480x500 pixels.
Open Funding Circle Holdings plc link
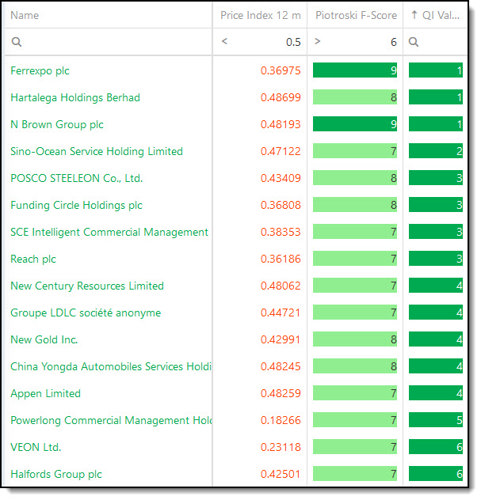[76, 205]
